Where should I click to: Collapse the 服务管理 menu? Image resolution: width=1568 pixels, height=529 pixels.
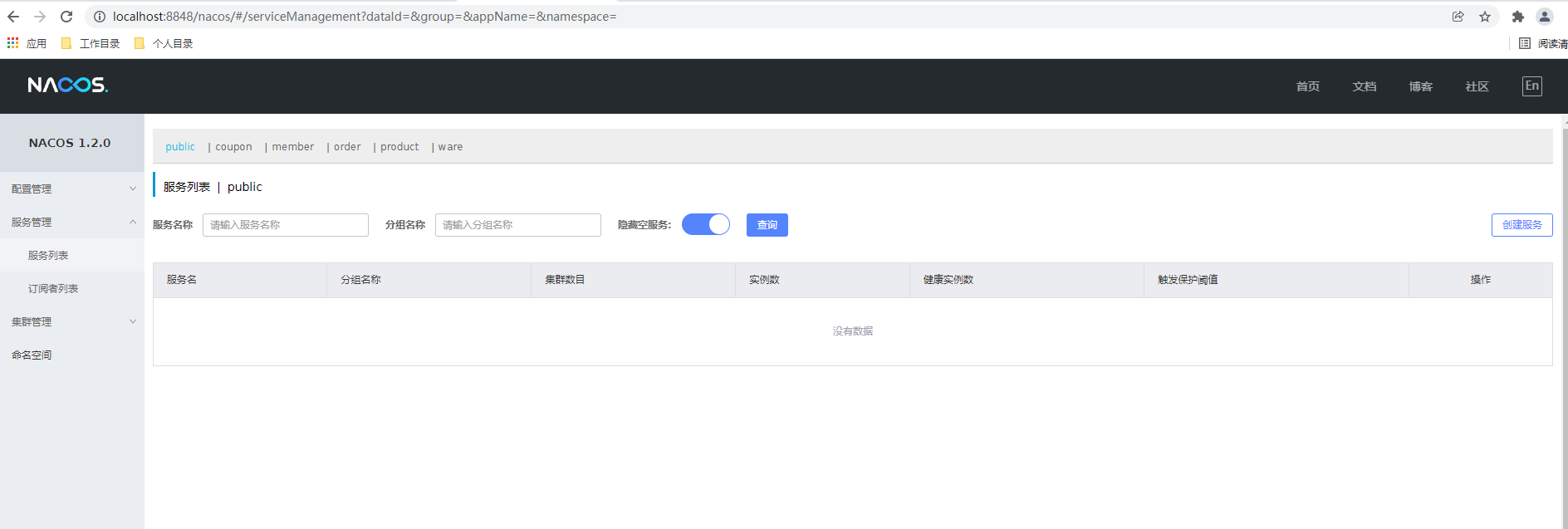(x=72, y=222)
